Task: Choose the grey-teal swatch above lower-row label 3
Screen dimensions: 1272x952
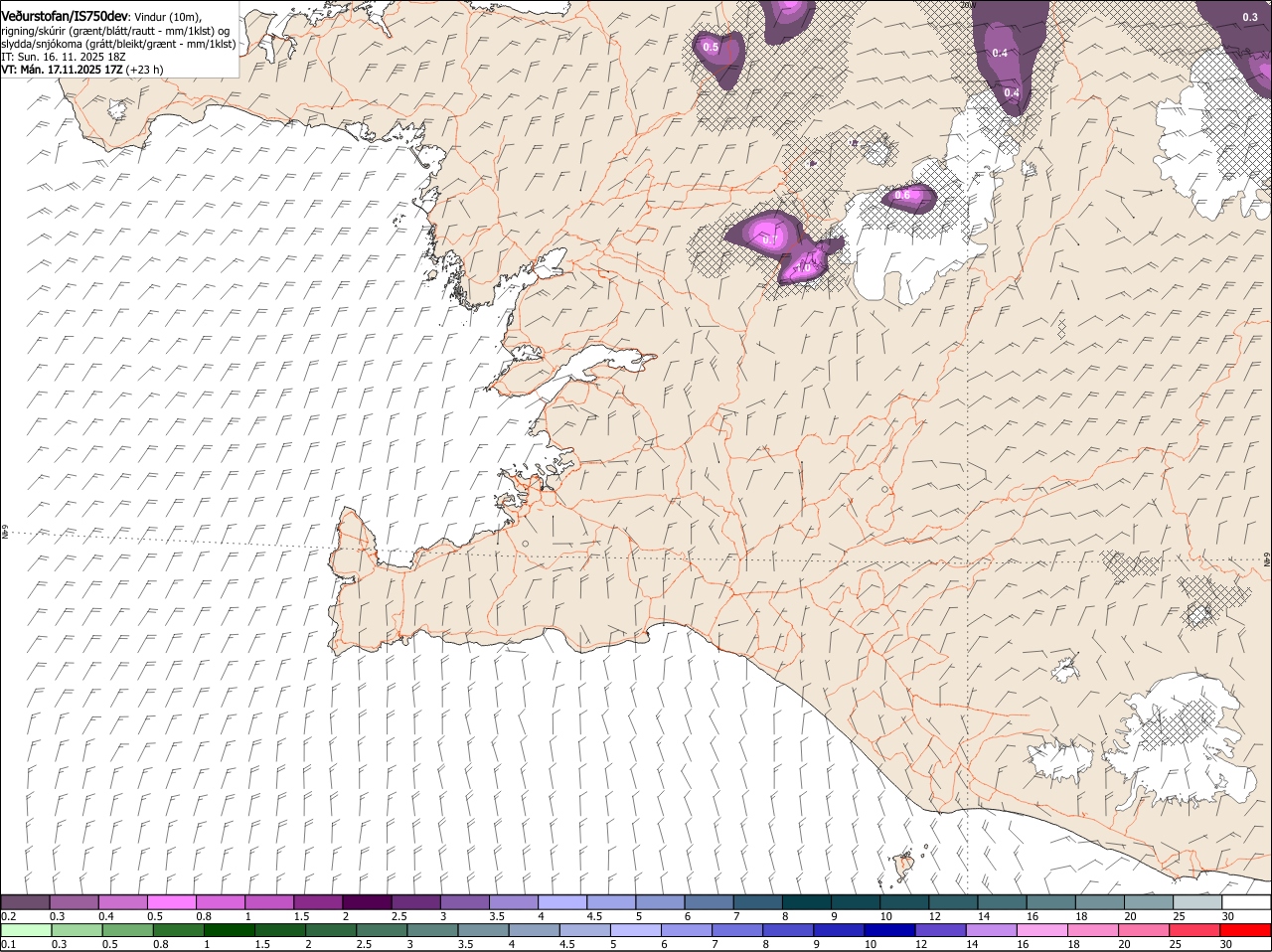Action: (x=432, y=930)
